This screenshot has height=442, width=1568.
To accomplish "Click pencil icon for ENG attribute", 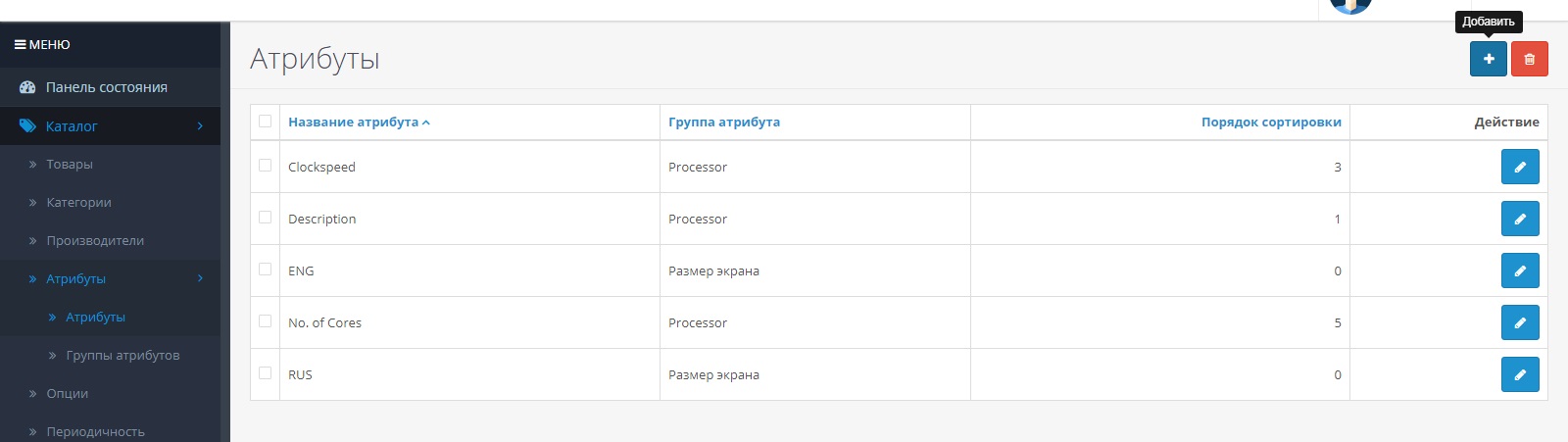I will (x=1519, y=270).
